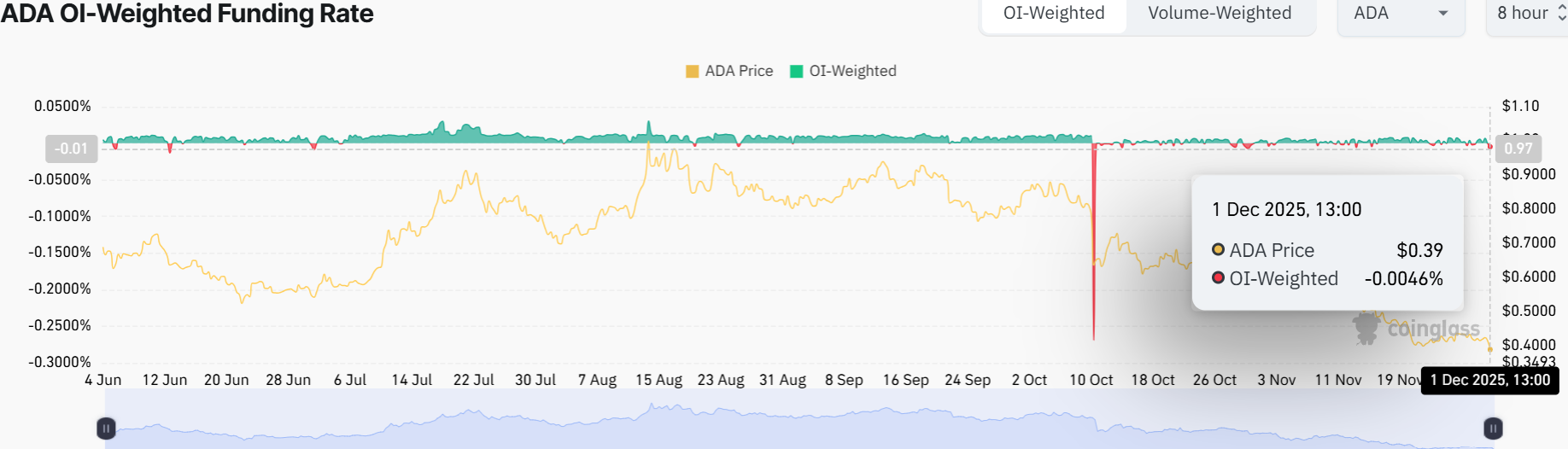This screenshot has width=1568, height=449.
Task: Click the 1 Dec 2025 date label
Action: click(1489, 380)
